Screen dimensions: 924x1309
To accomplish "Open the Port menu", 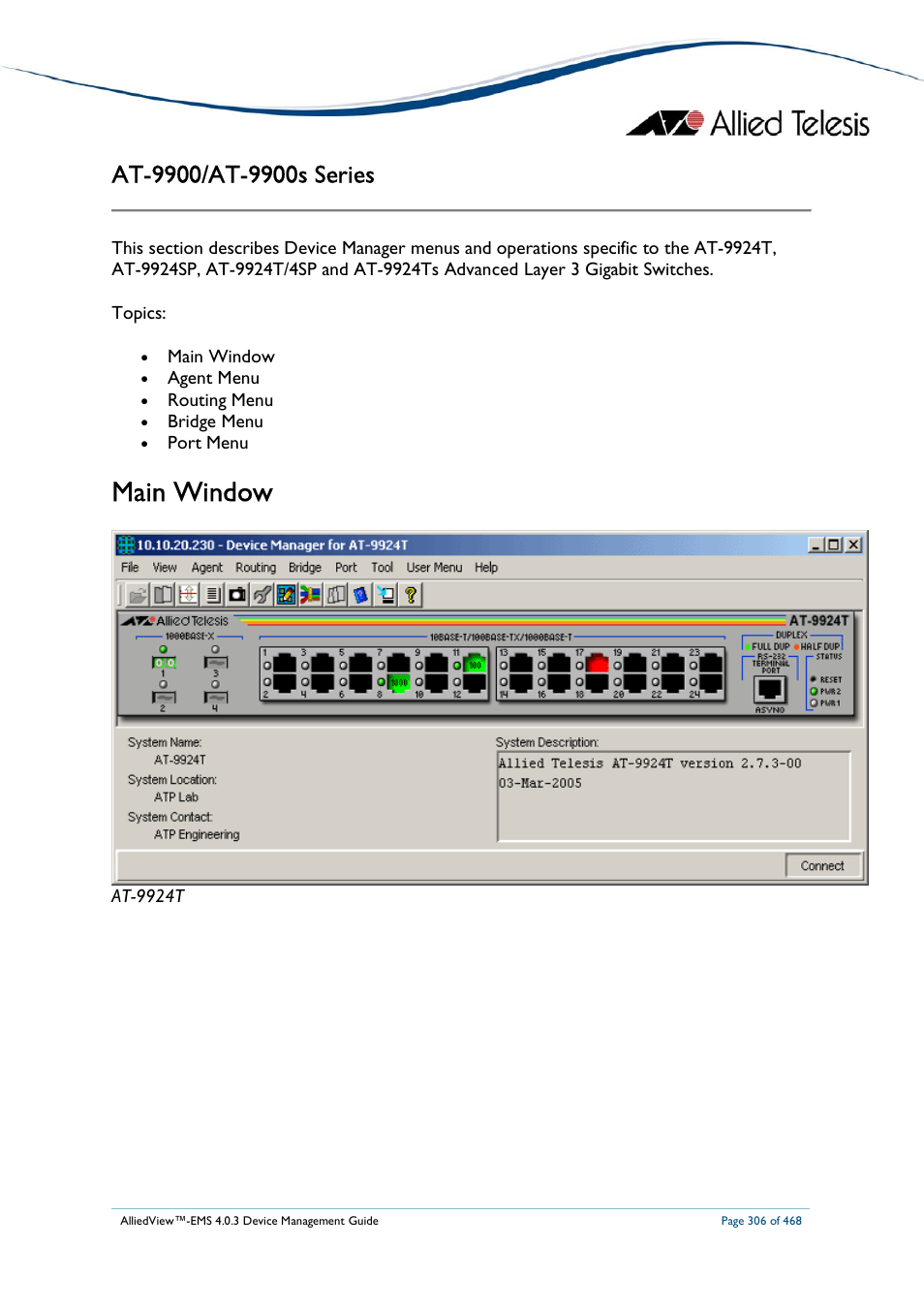I will [x=346, y=568].
